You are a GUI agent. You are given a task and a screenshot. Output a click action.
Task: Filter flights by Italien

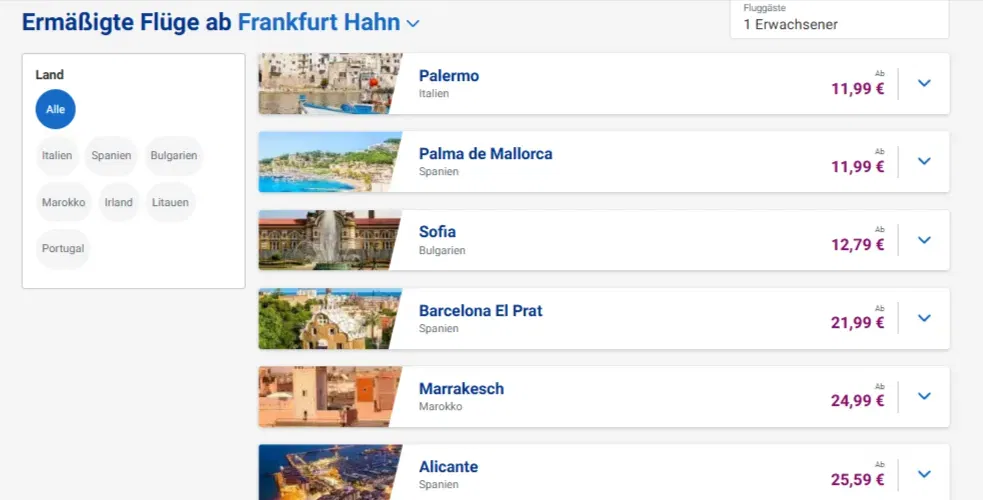coord(57,156)
